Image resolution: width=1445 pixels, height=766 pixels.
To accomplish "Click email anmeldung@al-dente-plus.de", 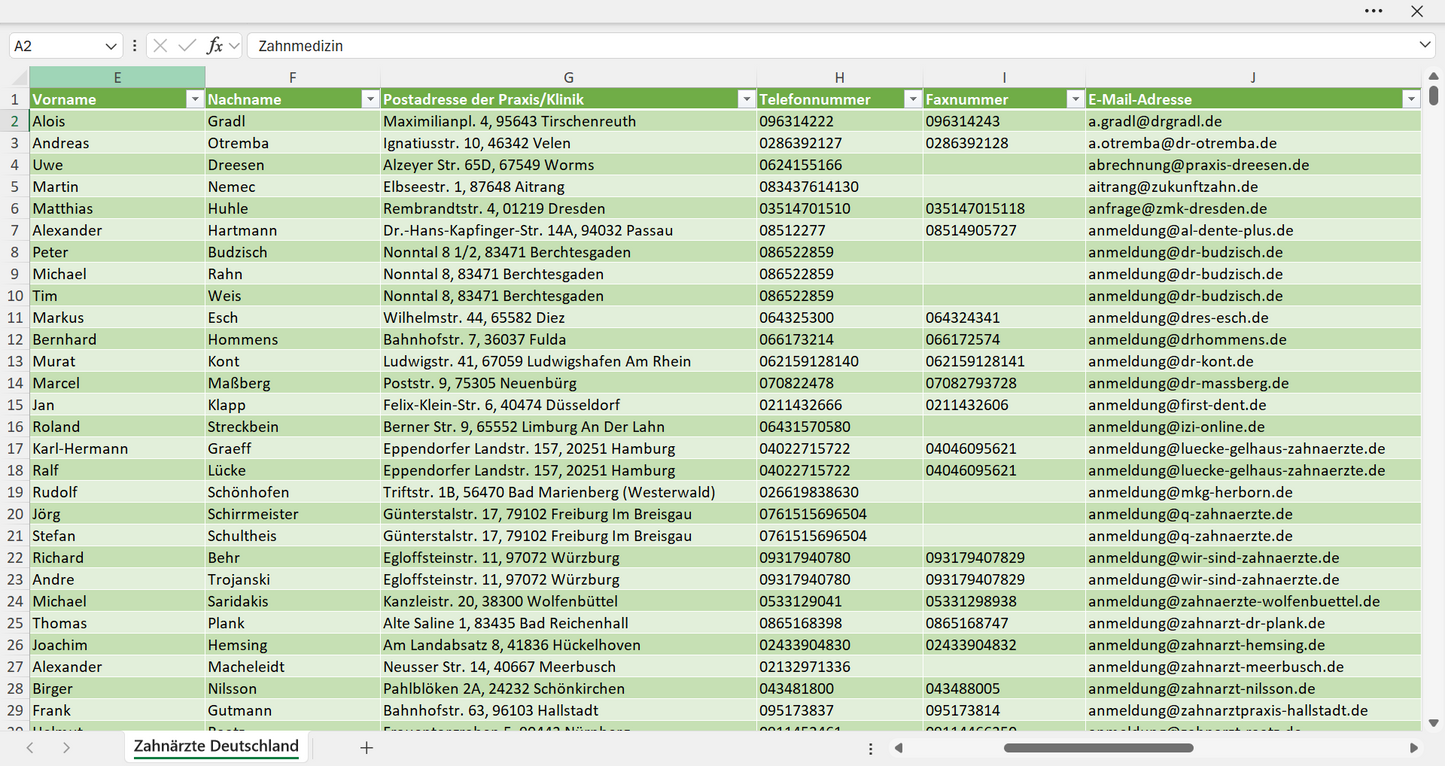I will [1253, 231].
